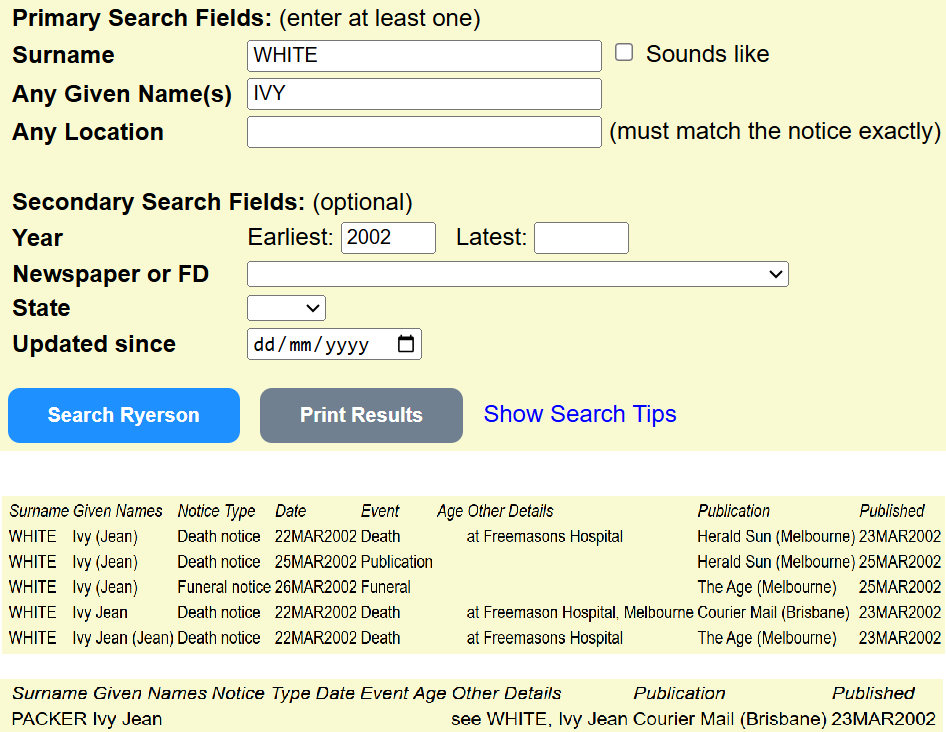
Task: Click the Funeral event cell
Action: [x=386, y=587]
